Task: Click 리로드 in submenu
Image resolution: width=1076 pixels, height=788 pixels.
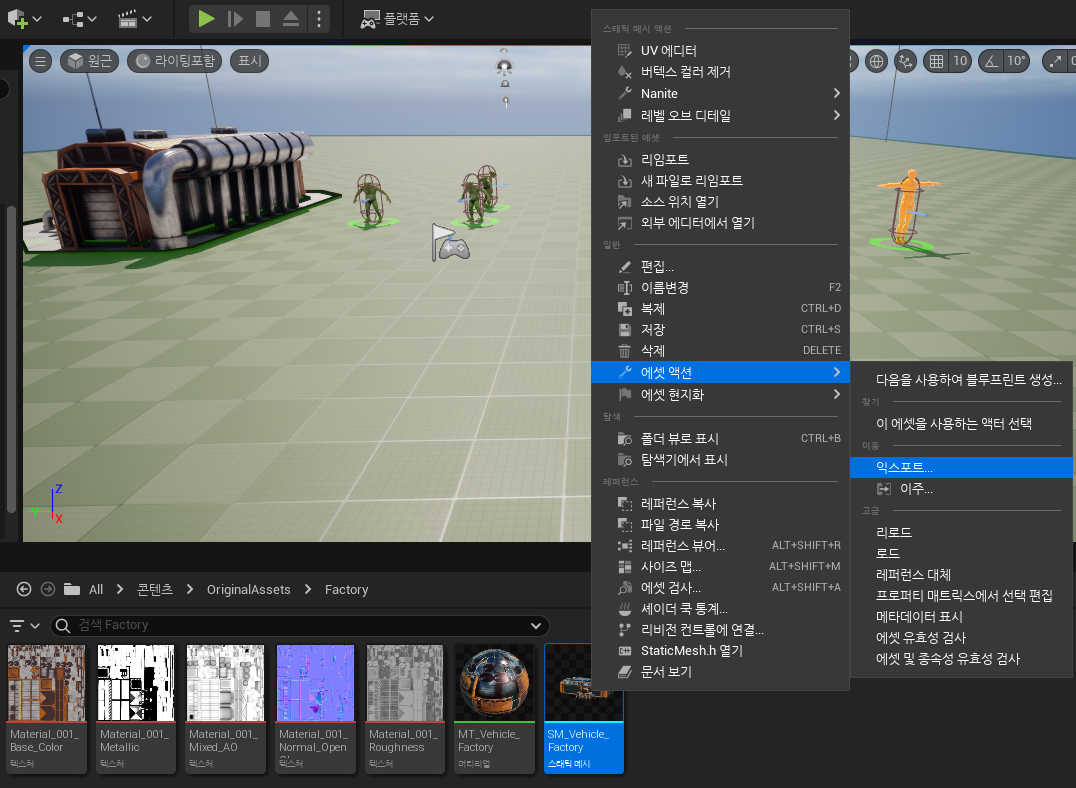Action: click(x=961, y=533)
